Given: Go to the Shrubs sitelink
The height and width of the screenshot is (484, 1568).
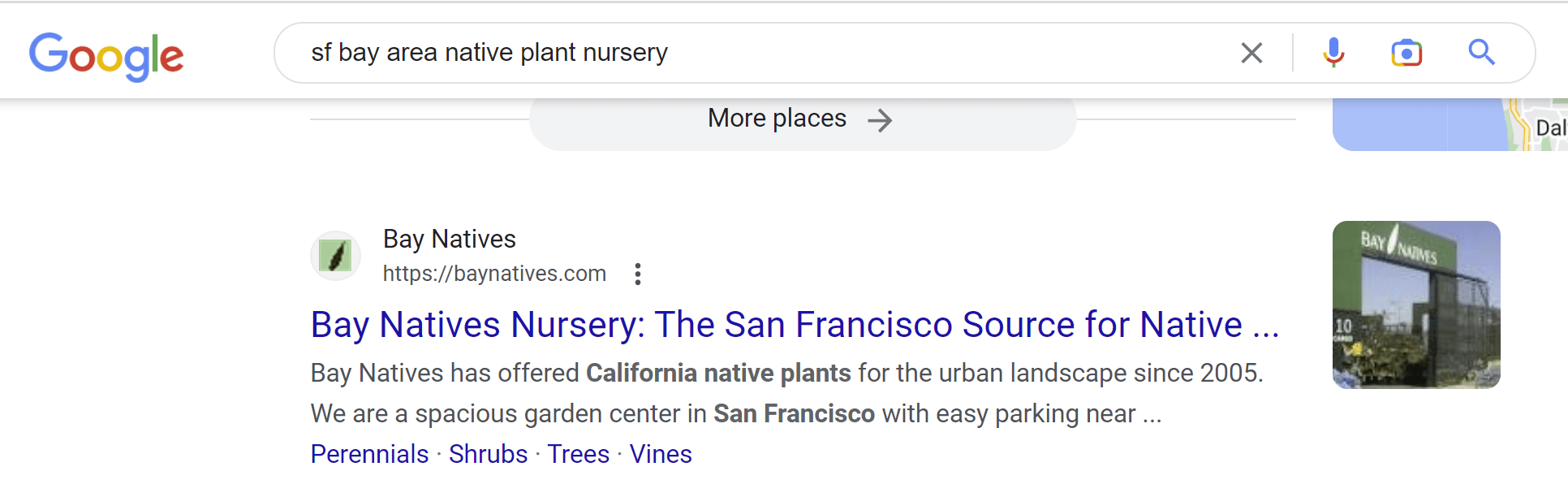Looking at the screenshot, I should coord(488,454).
